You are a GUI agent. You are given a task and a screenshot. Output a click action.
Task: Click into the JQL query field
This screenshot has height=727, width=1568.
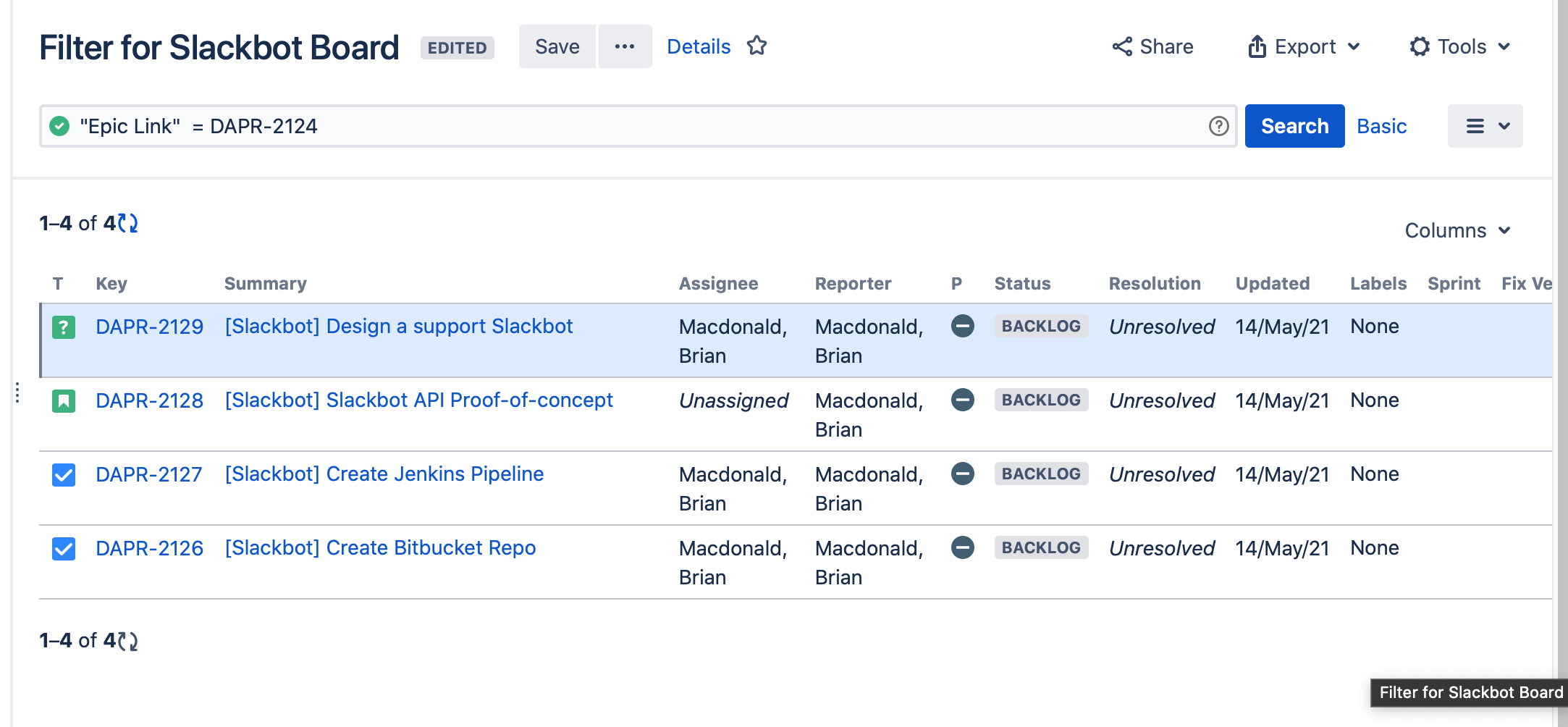(637, 126)
